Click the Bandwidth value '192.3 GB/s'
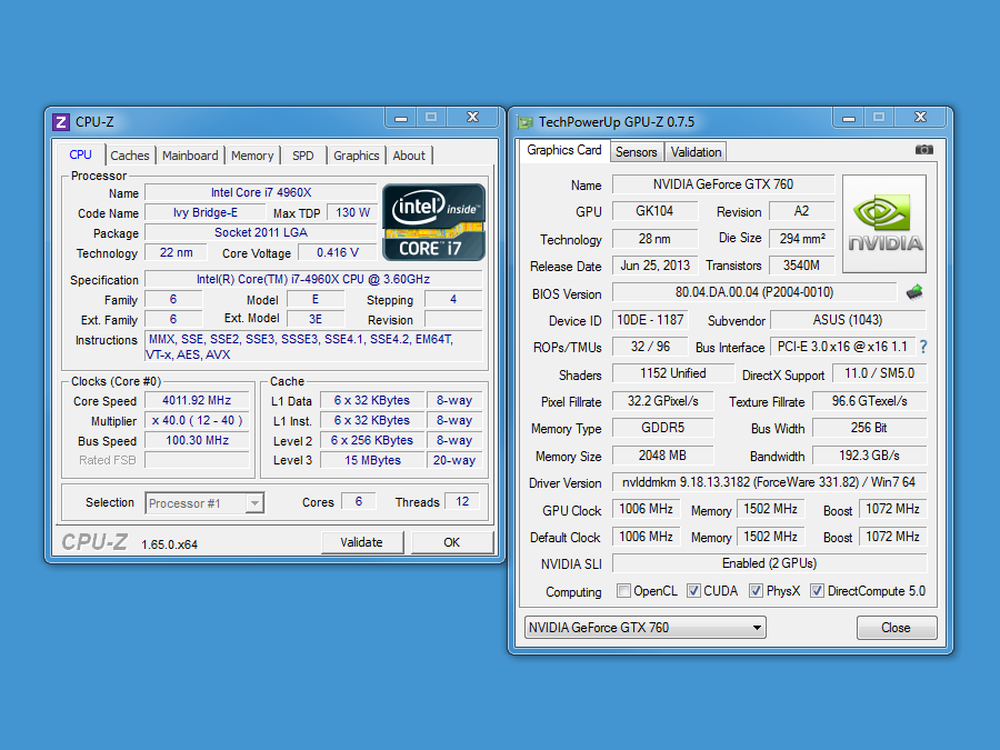 pos(869,455)
